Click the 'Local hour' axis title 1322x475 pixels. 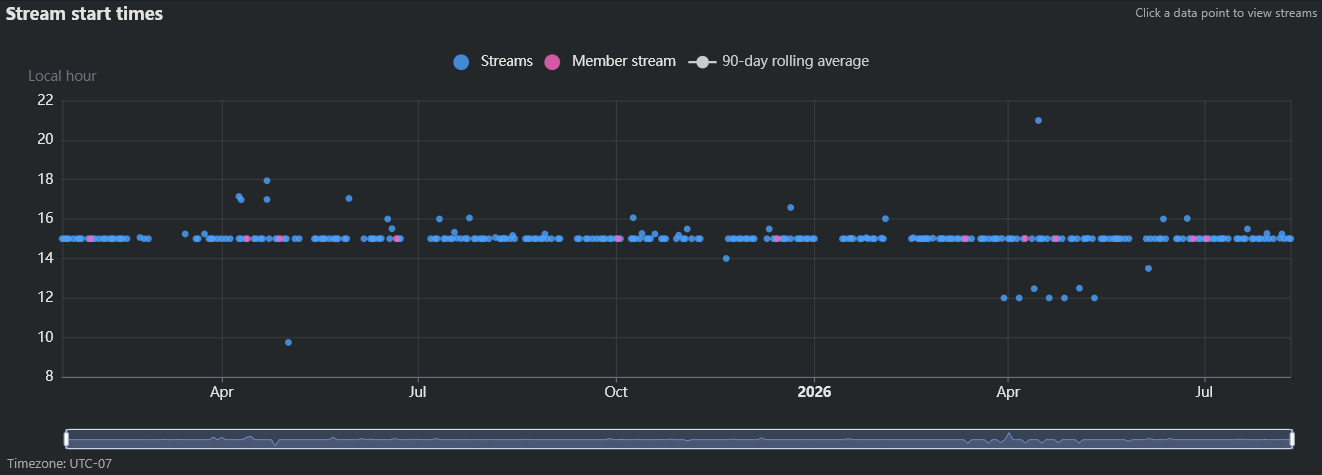pyautogui.click(x=62, y=76)
